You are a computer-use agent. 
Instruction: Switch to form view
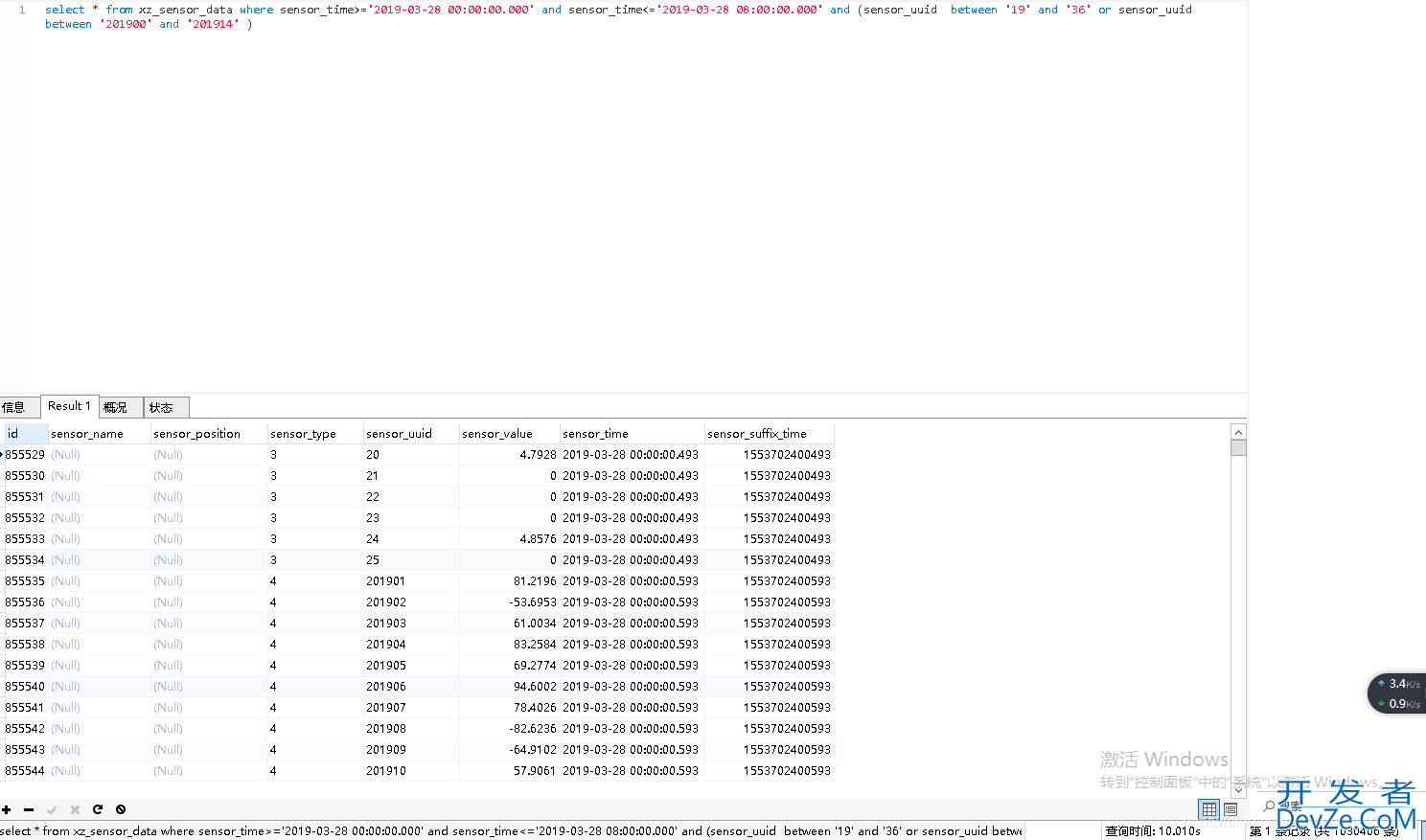coord(1230,809)
